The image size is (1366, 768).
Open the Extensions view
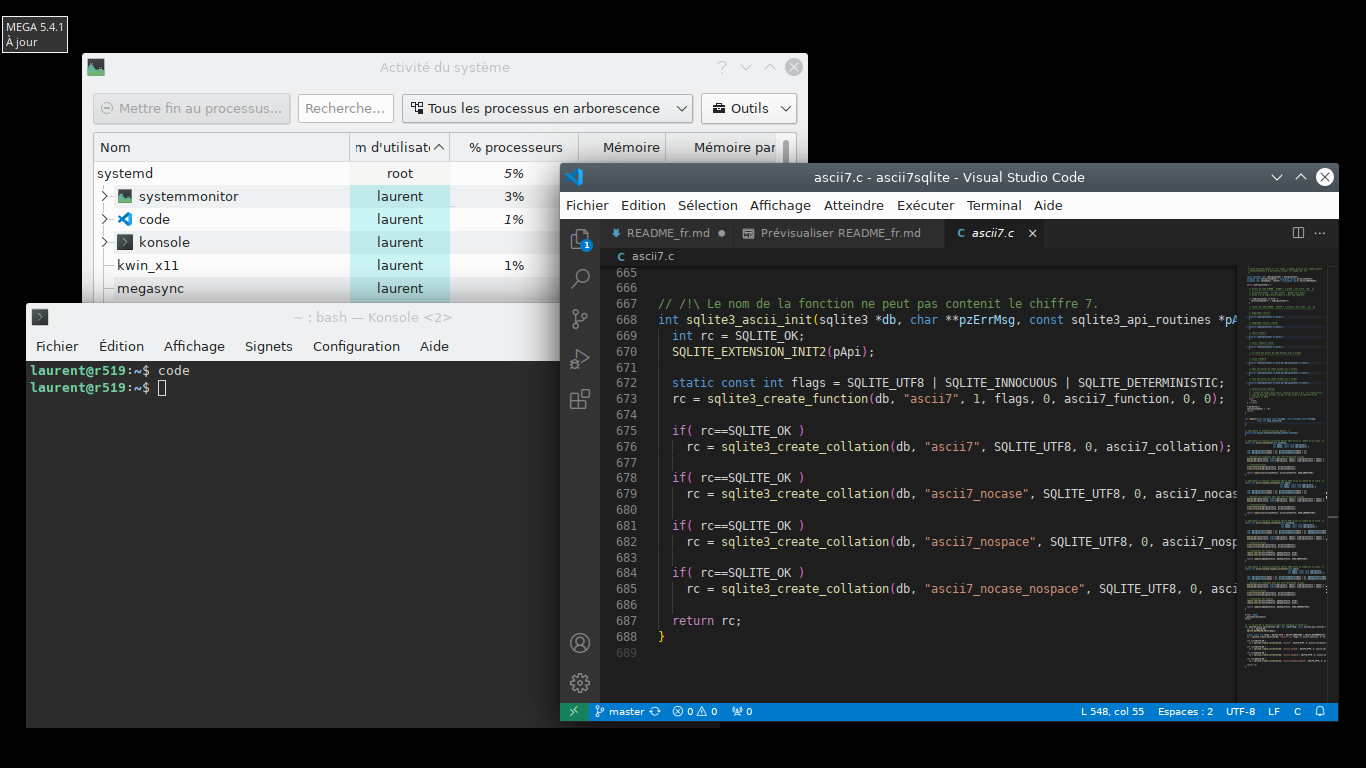(x=579, y=400)
